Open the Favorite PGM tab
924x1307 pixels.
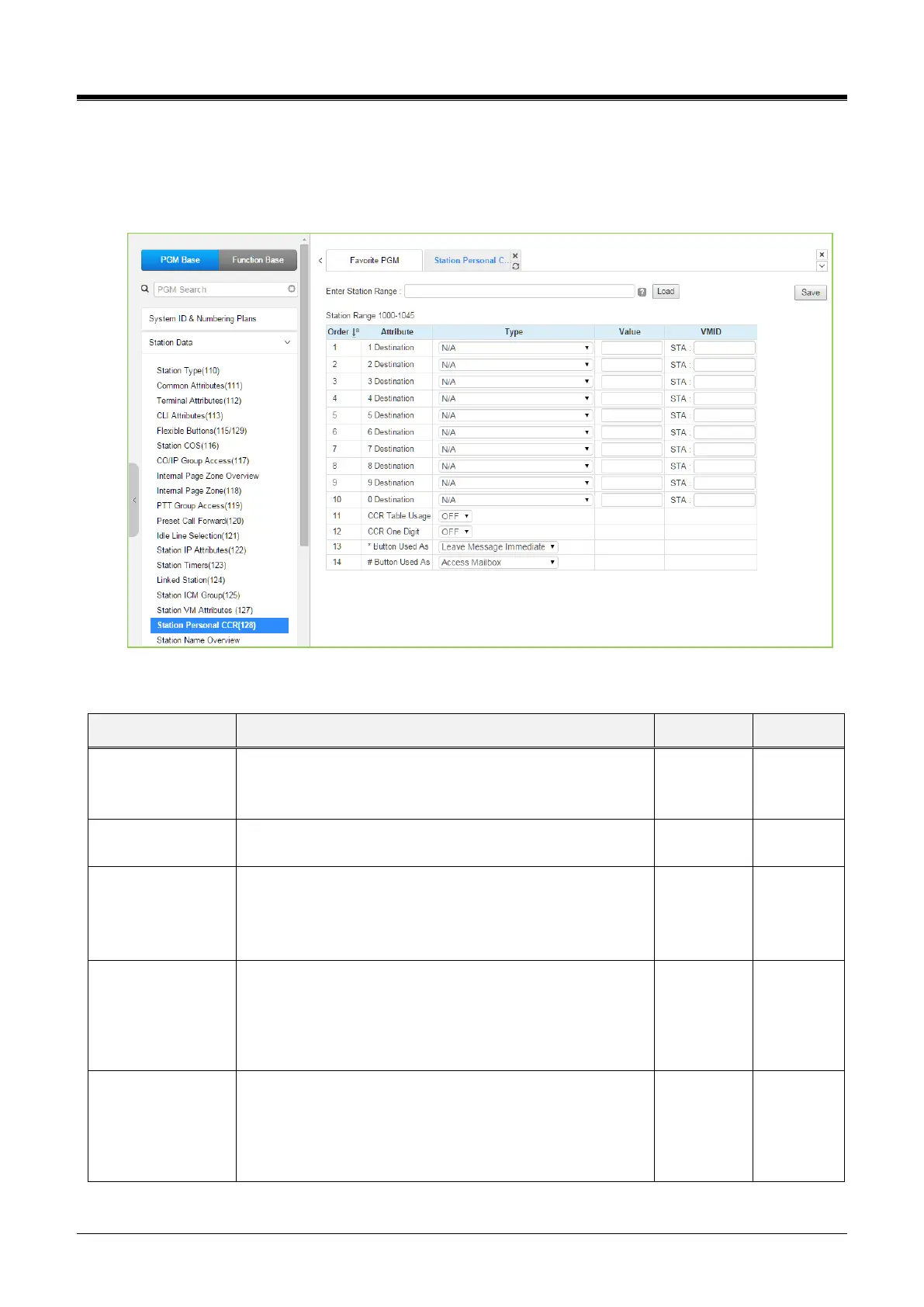pos(374,260)
